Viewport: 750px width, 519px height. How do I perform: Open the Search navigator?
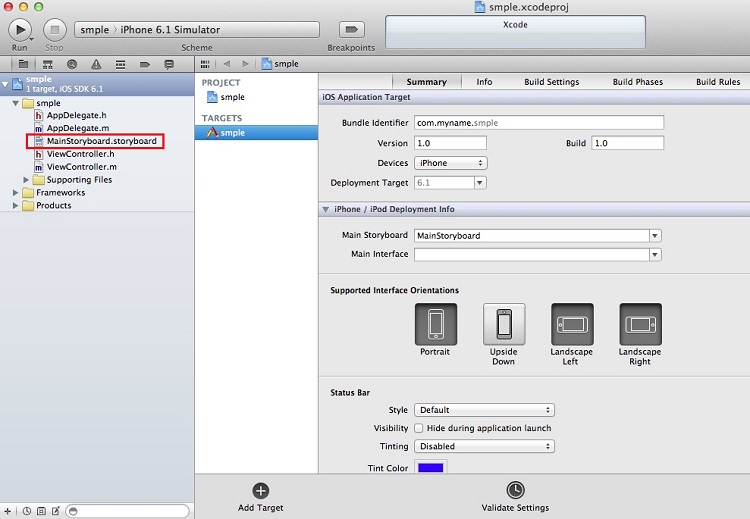coord(72,64)
